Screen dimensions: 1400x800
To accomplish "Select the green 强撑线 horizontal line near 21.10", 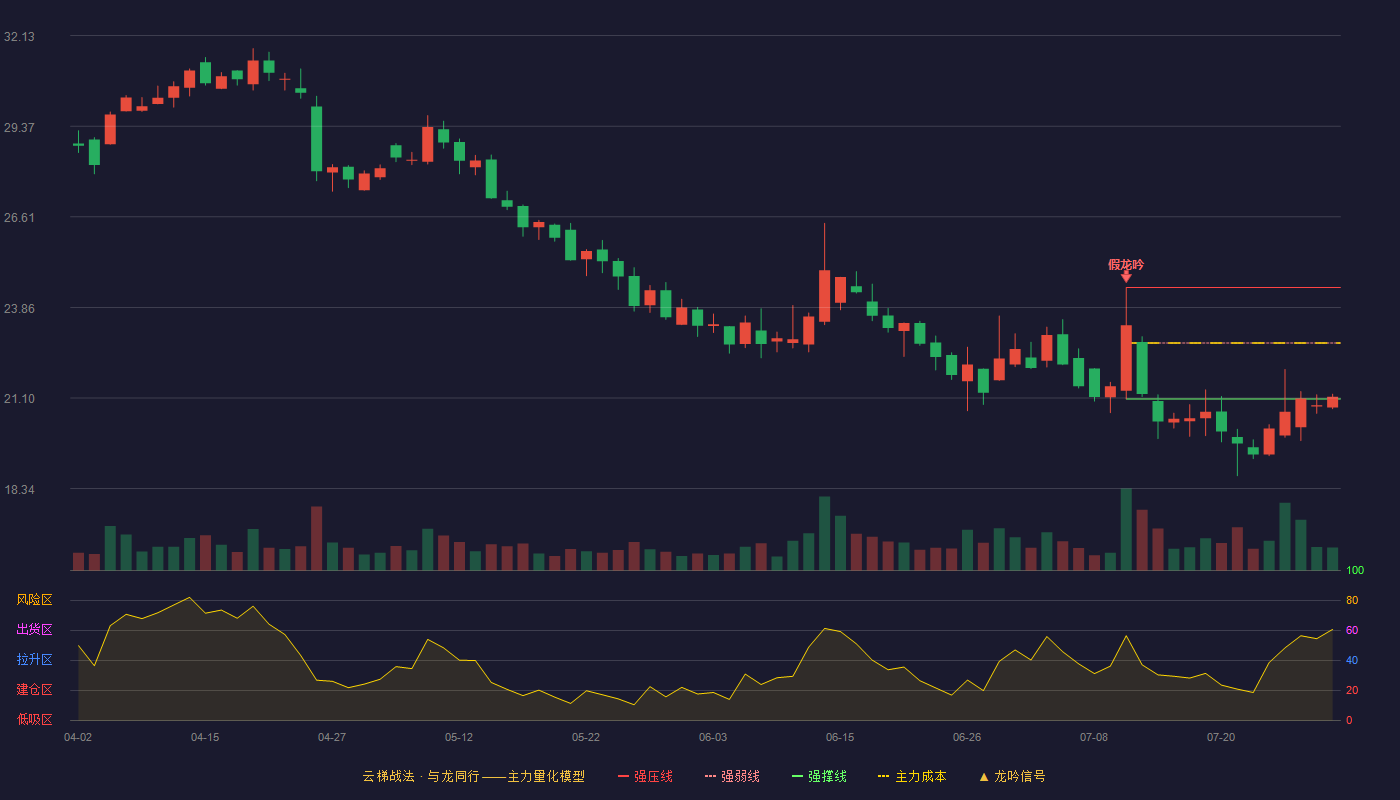I will (x=1233, y=399).
